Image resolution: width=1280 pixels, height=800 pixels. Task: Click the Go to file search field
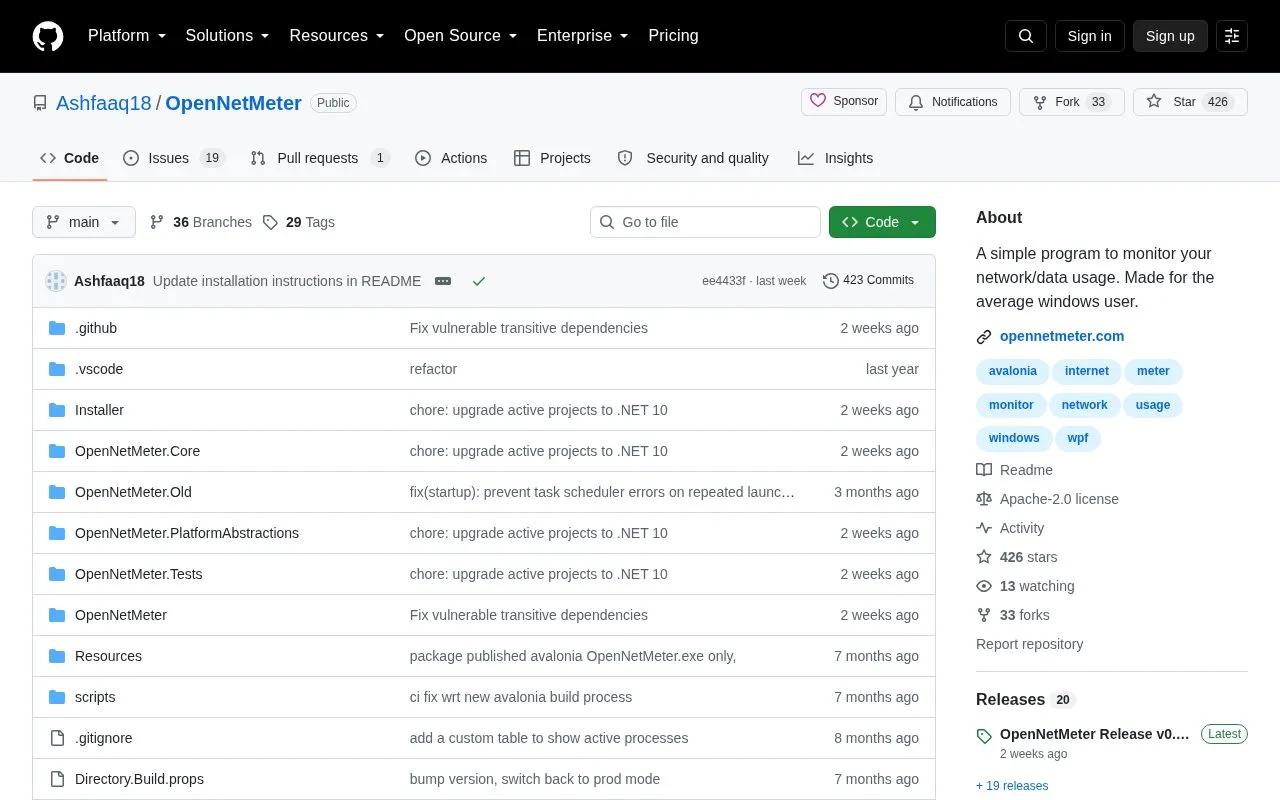coord(705,222)
